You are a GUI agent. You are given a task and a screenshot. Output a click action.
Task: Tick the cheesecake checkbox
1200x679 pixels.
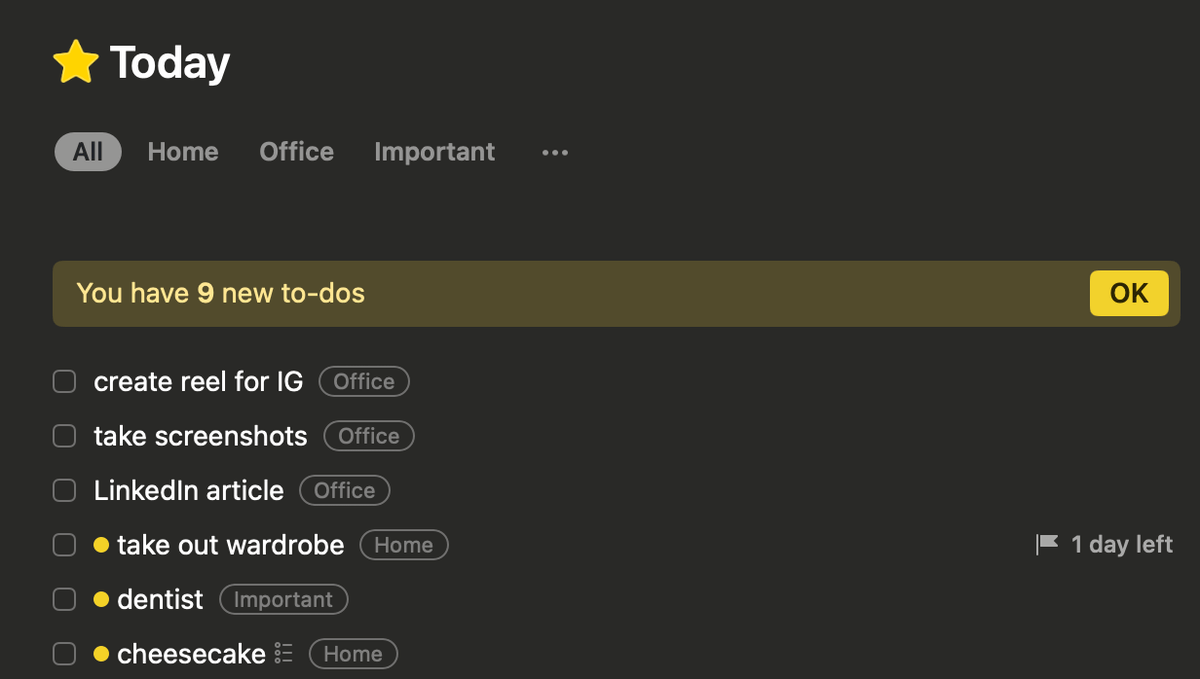click(64, 652)
